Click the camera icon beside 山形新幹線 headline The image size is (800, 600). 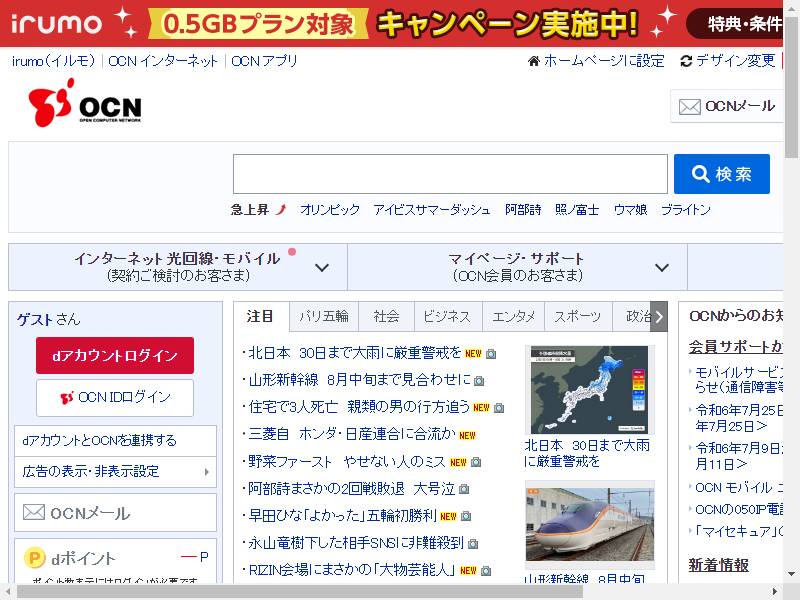479,381
